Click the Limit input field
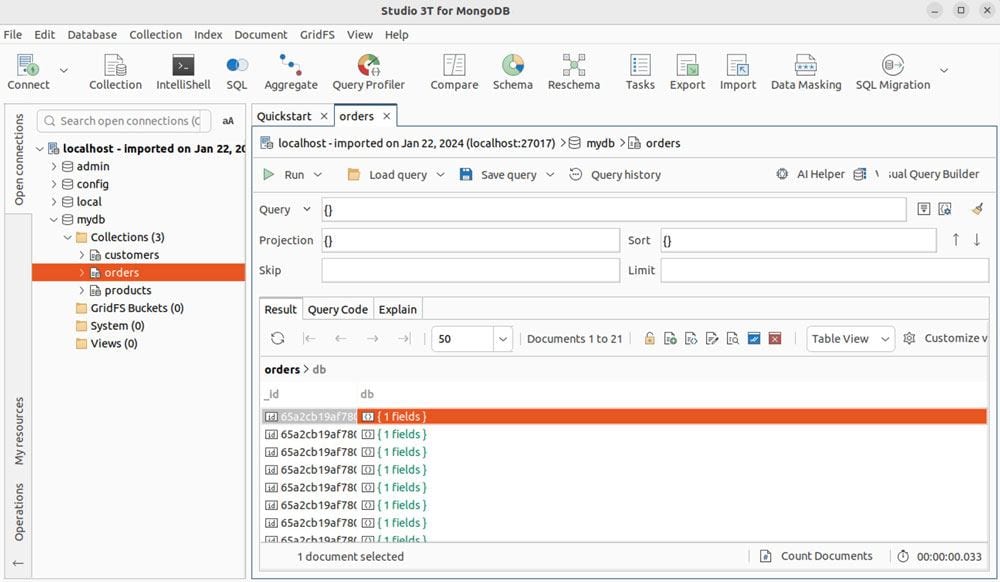This screenshot has height=582, width=1000. tap(825, 270)
